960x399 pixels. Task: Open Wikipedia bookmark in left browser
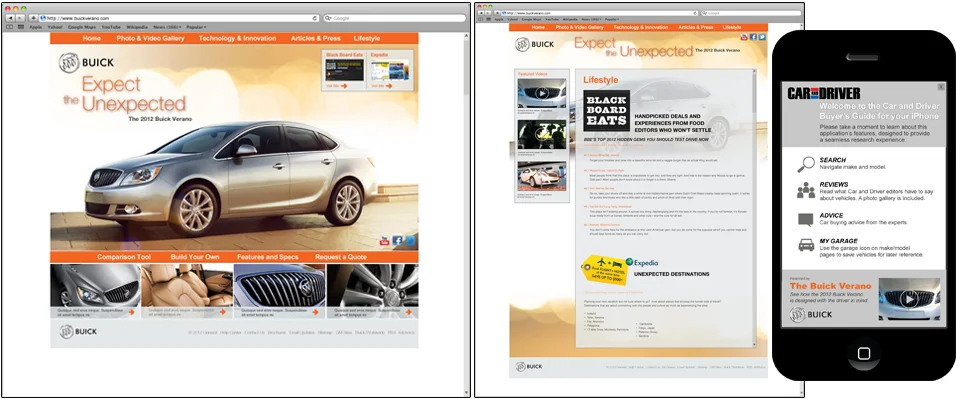click(137, 27)
